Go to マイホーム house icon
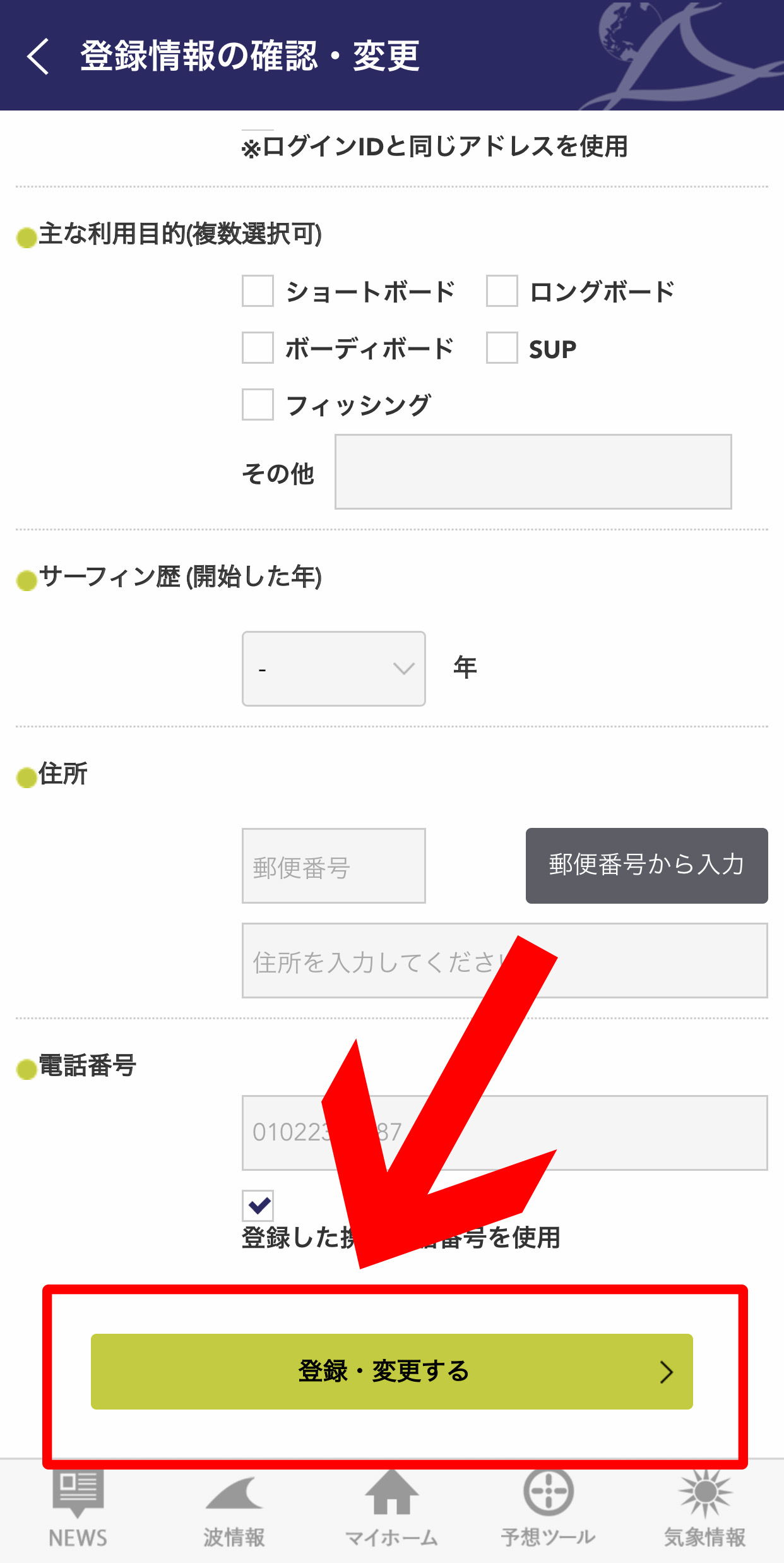Screen dimensions: 784x1563 click(x=392, y=1492)
